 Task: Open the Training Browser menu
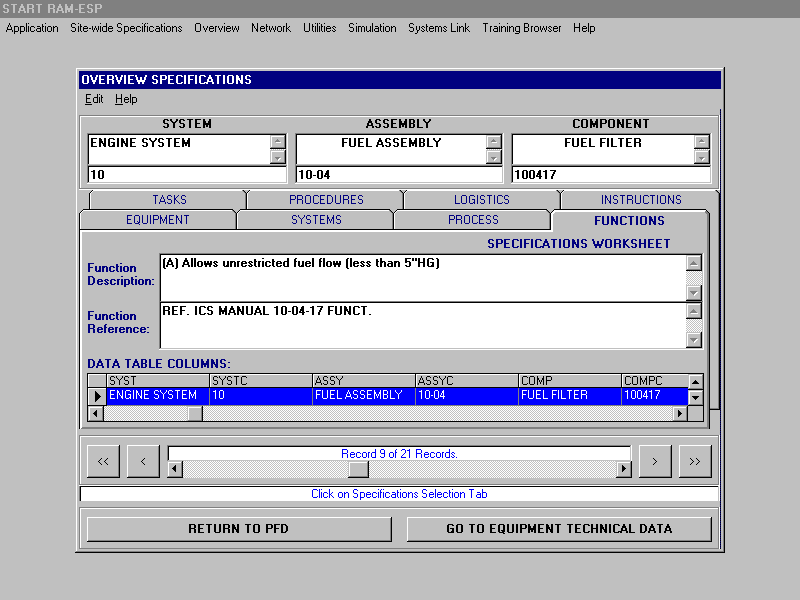click(521, 28)
